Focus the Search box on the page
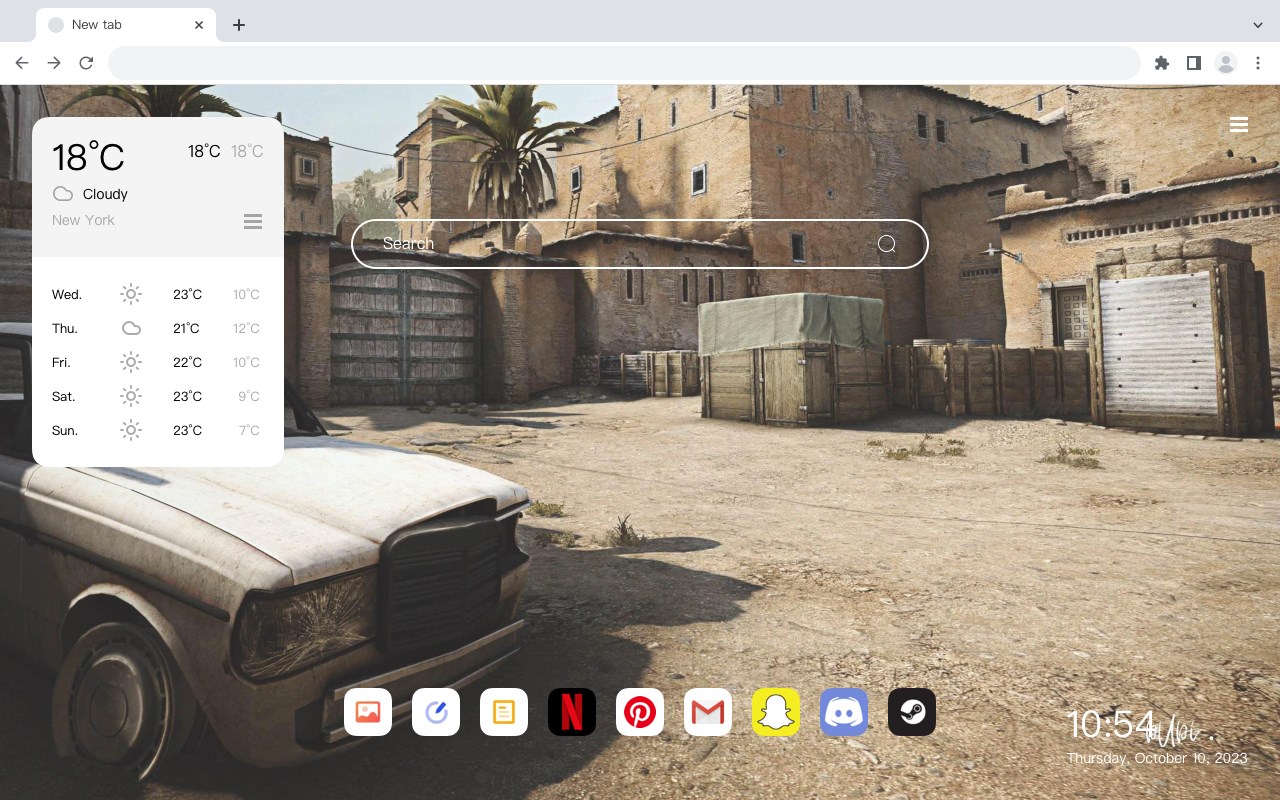Screen dimensions: 1280x800 [x=640, y=244]
